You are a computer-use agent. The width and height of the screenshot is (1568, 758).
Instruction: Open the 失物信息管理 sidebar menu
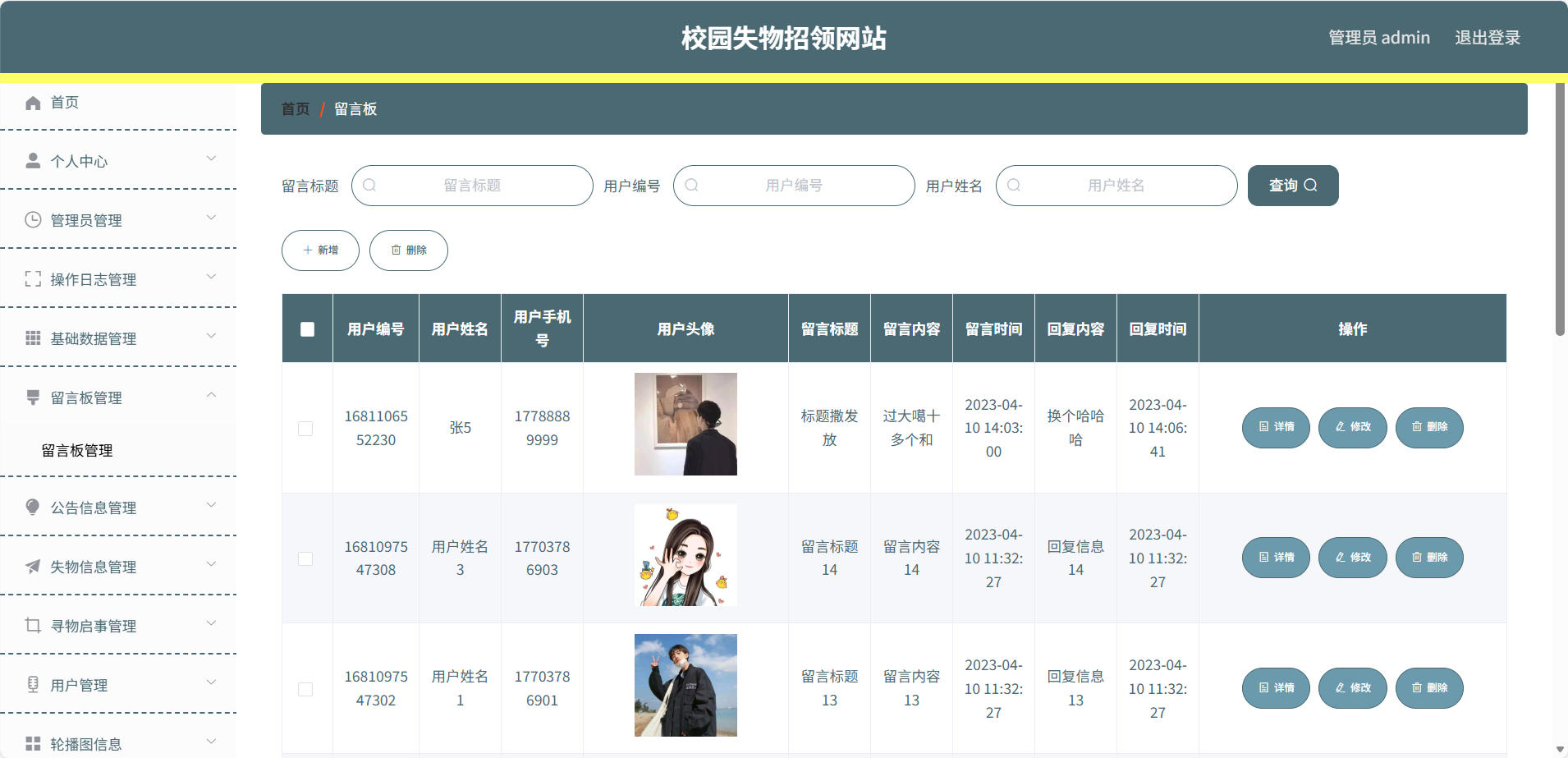118,567
